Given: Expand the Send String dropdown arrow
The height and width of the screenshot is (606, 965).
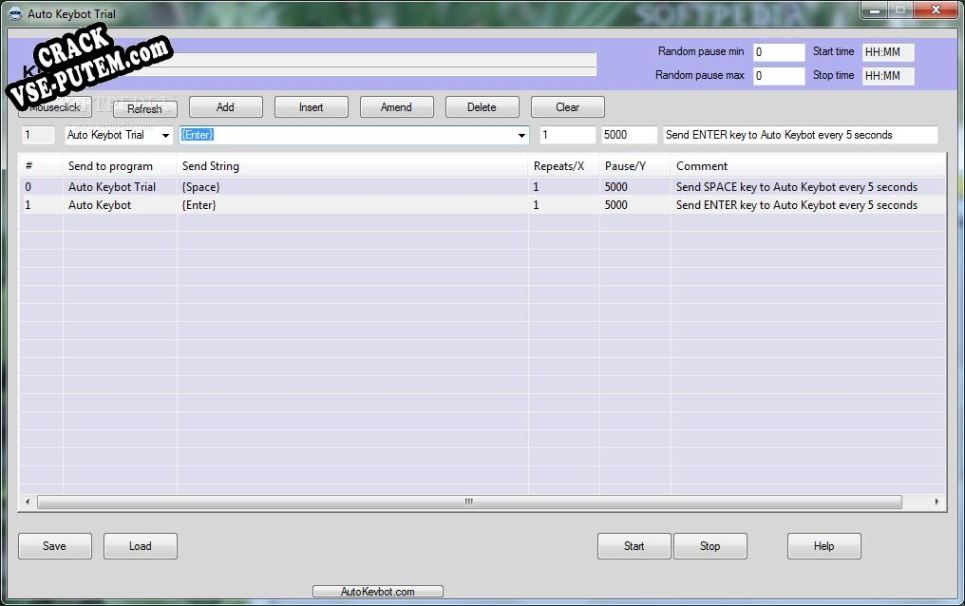Looking at the screenshot, I should click(x=522, y=135).
